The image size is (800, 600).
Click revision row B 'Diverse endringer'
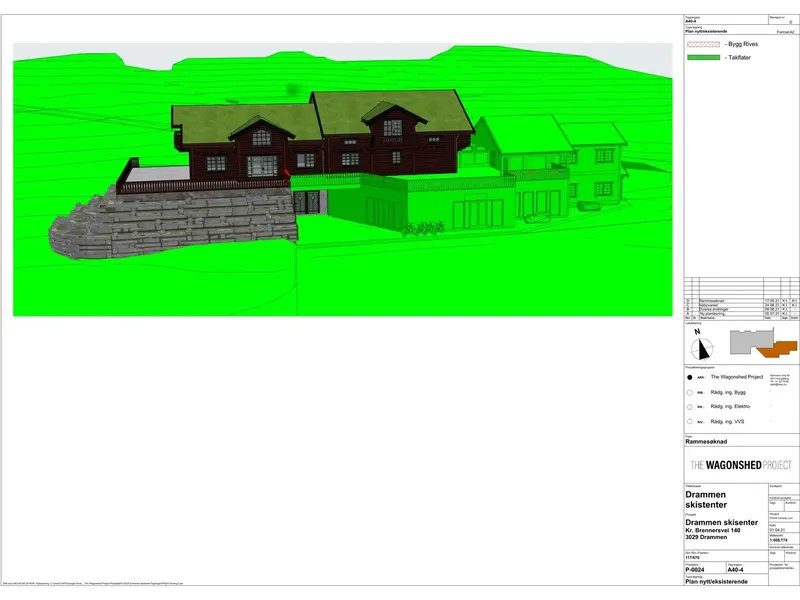[741, 309]
